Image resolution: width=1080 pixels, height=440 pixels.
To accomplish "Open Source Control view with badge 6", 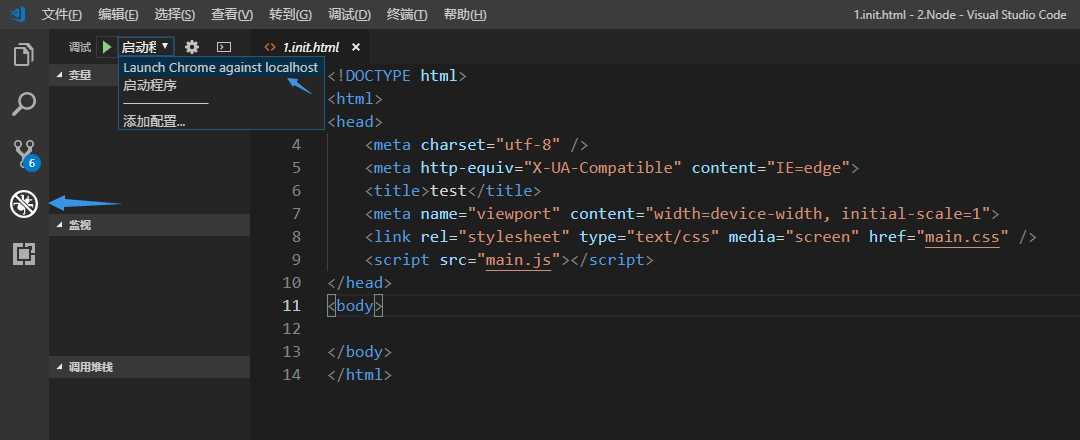I will [25, 155].
